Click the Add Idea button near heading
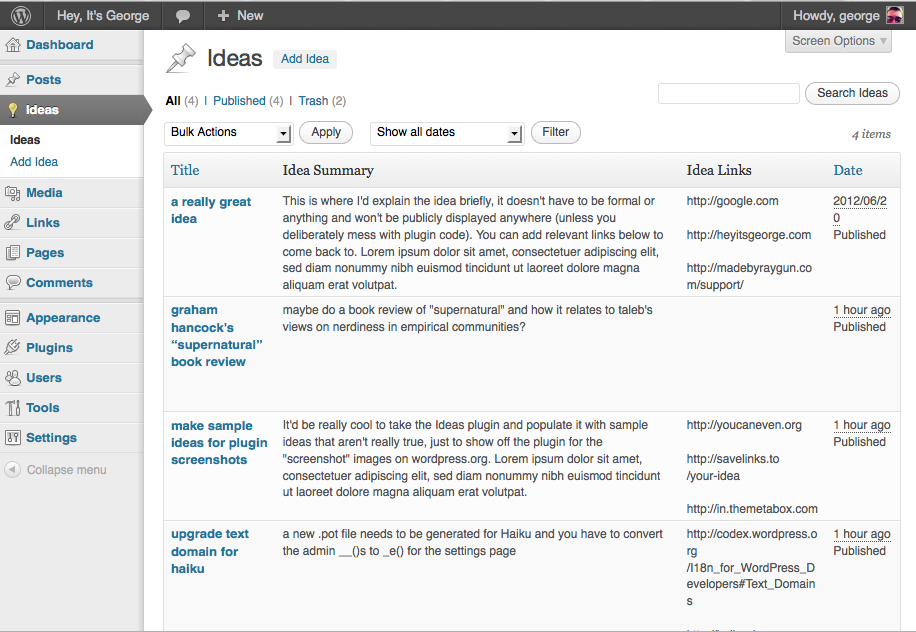 [x=305, y=59]
